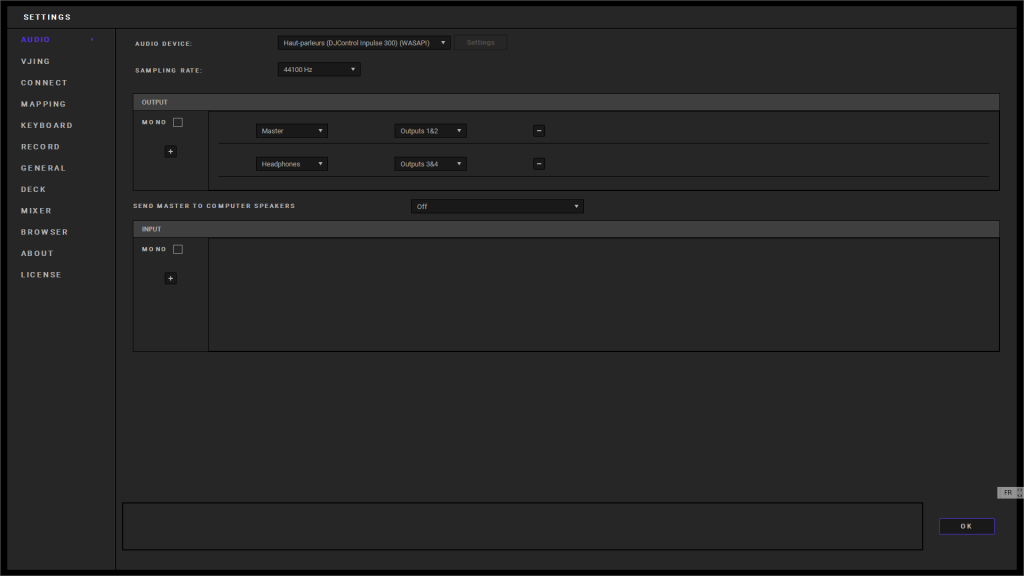The width and height of the screenshot is (1024, 576).
Task: Open the Audio Device dropdown
Action: pyautogui.click(x=364, y=43)
